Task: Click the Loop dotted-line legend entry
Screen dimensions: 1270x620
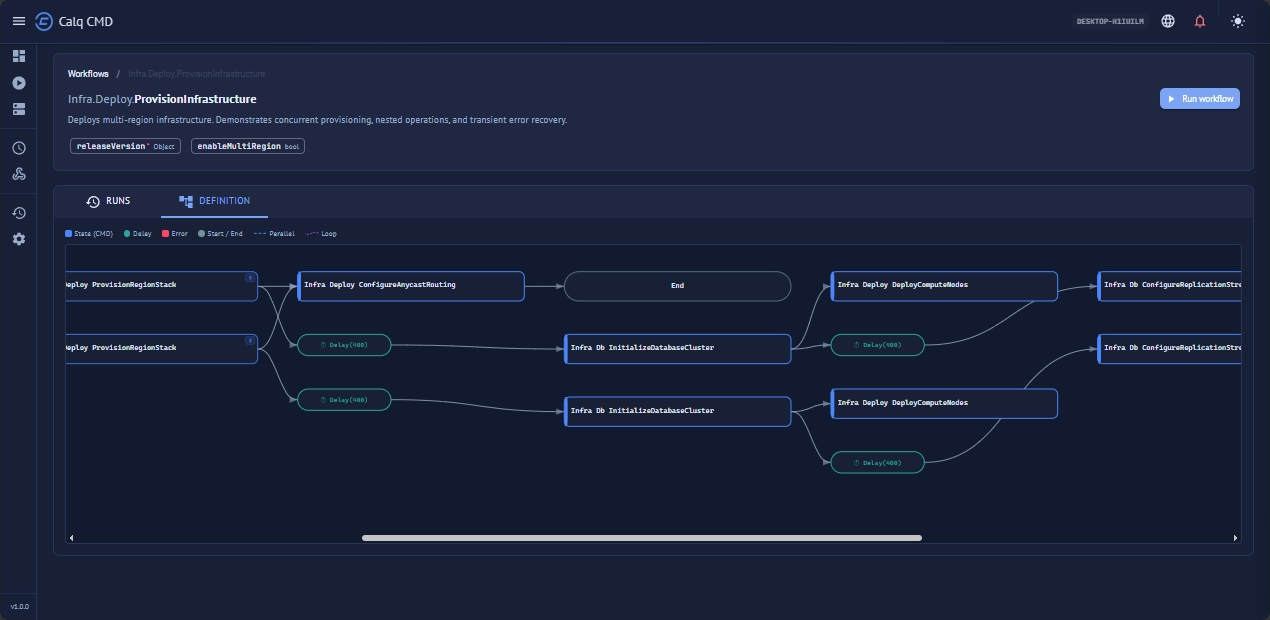Action: (x=321, y=234)
